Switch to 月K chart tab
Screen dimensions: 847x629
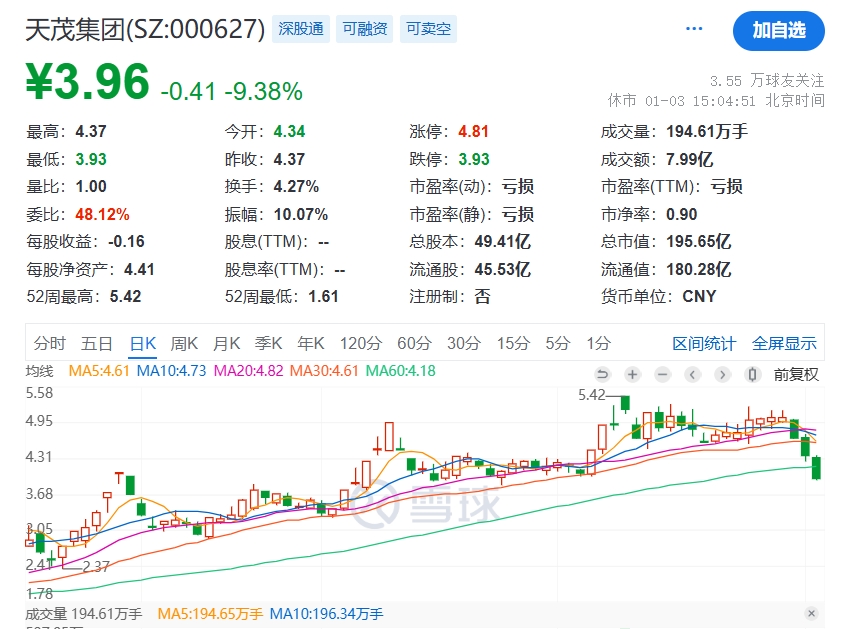226,343
